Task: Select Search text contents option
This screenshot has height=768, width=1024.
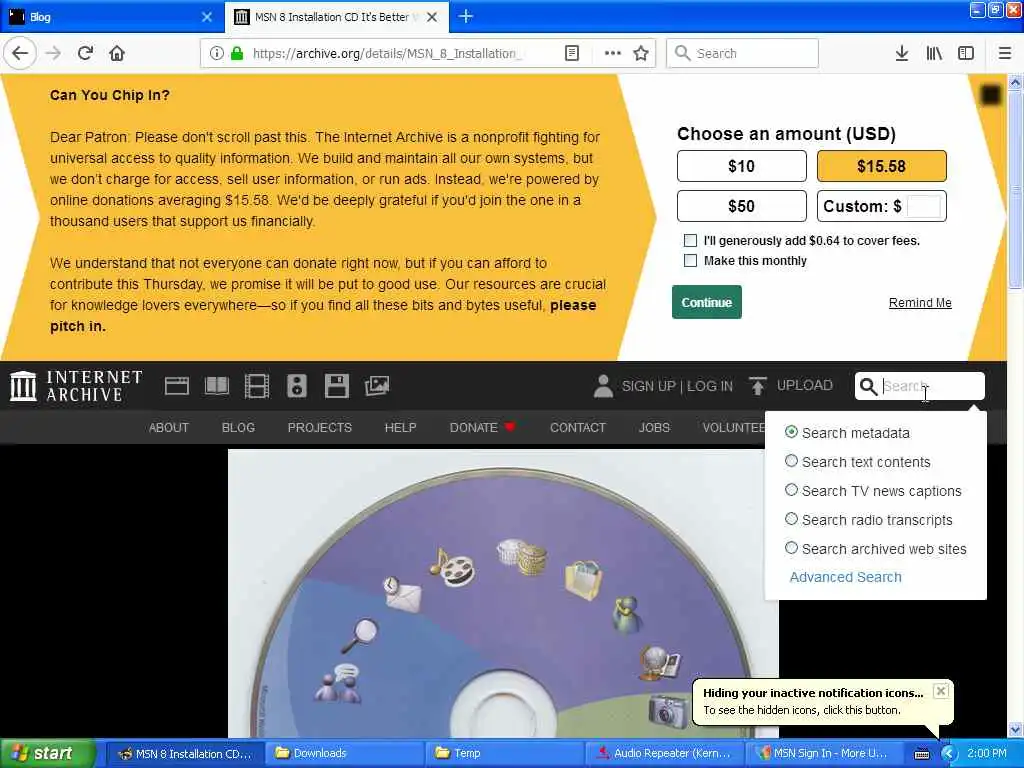Action: coord(791,461)
